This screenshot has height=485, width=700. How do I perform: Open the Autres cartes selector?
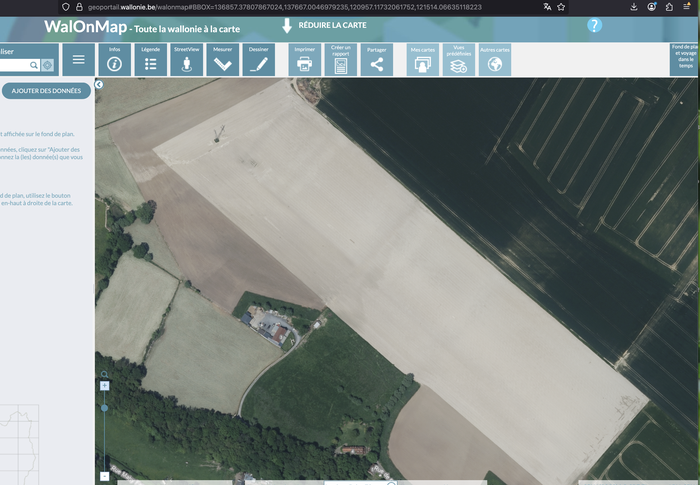[494, 60]
